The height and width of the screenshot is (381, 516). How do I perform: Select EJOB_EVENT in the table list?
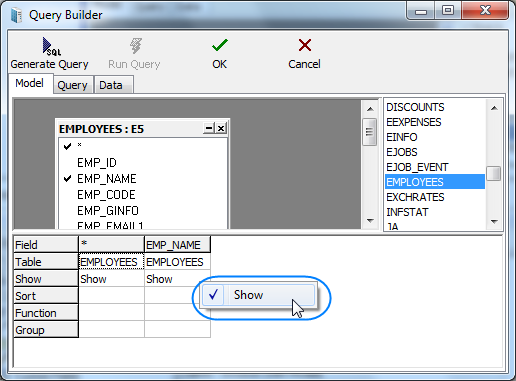point(435,167)
